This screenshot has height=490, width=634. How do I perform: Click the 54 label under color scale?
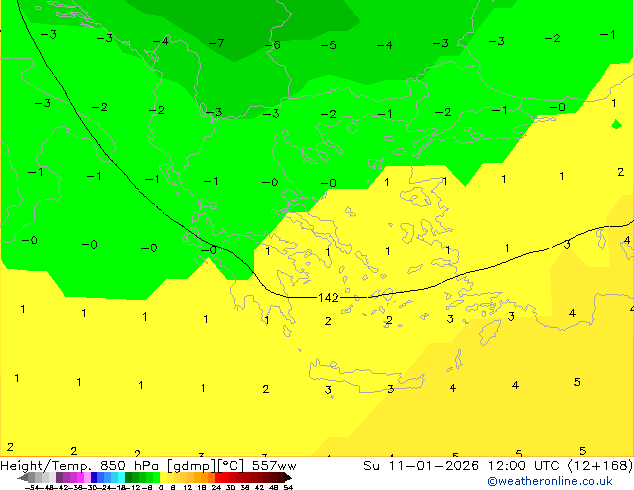coord(288,487)
